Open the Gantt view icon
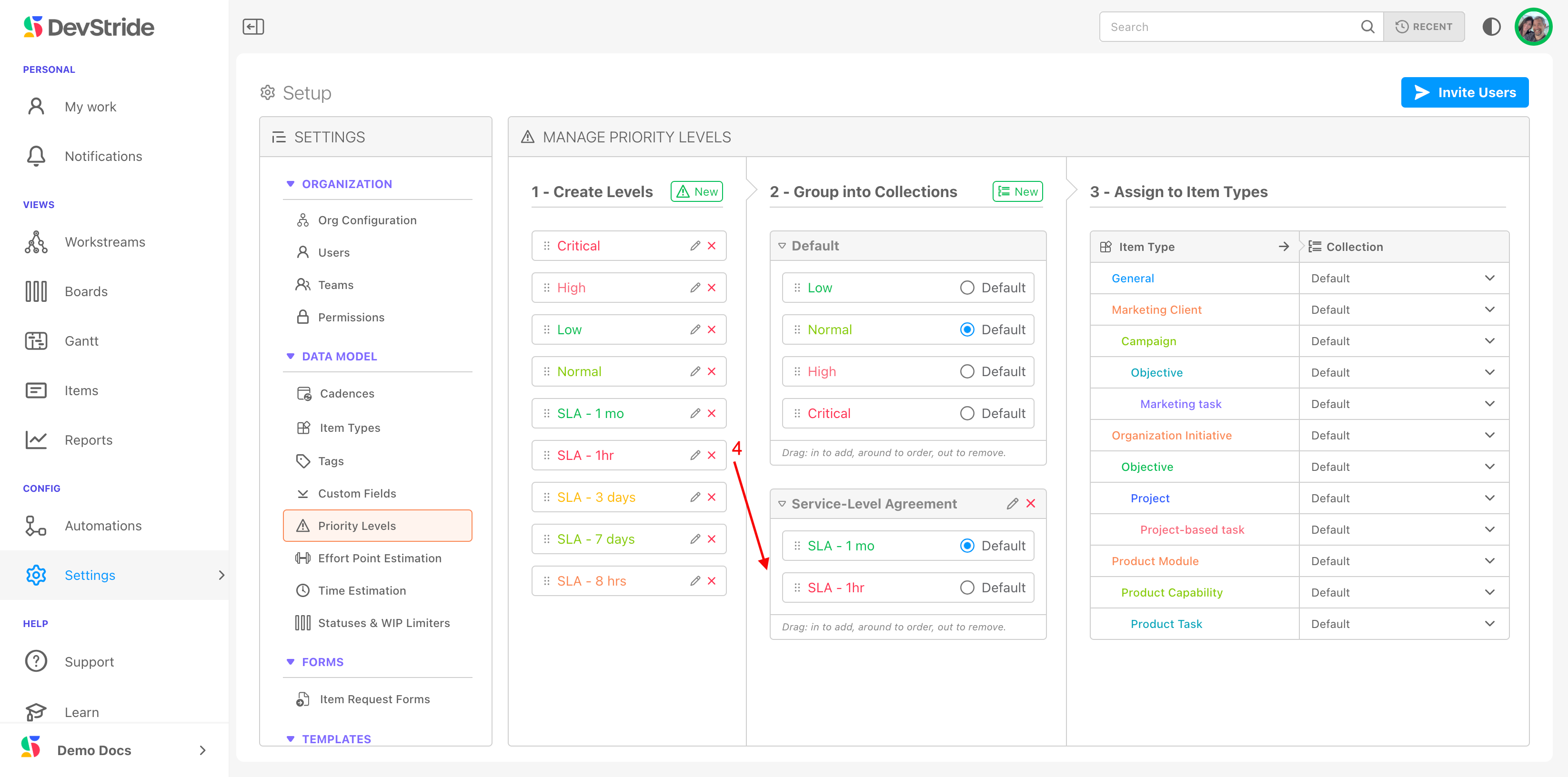This screenshot has width=1568, height=777. click(36, 341)
